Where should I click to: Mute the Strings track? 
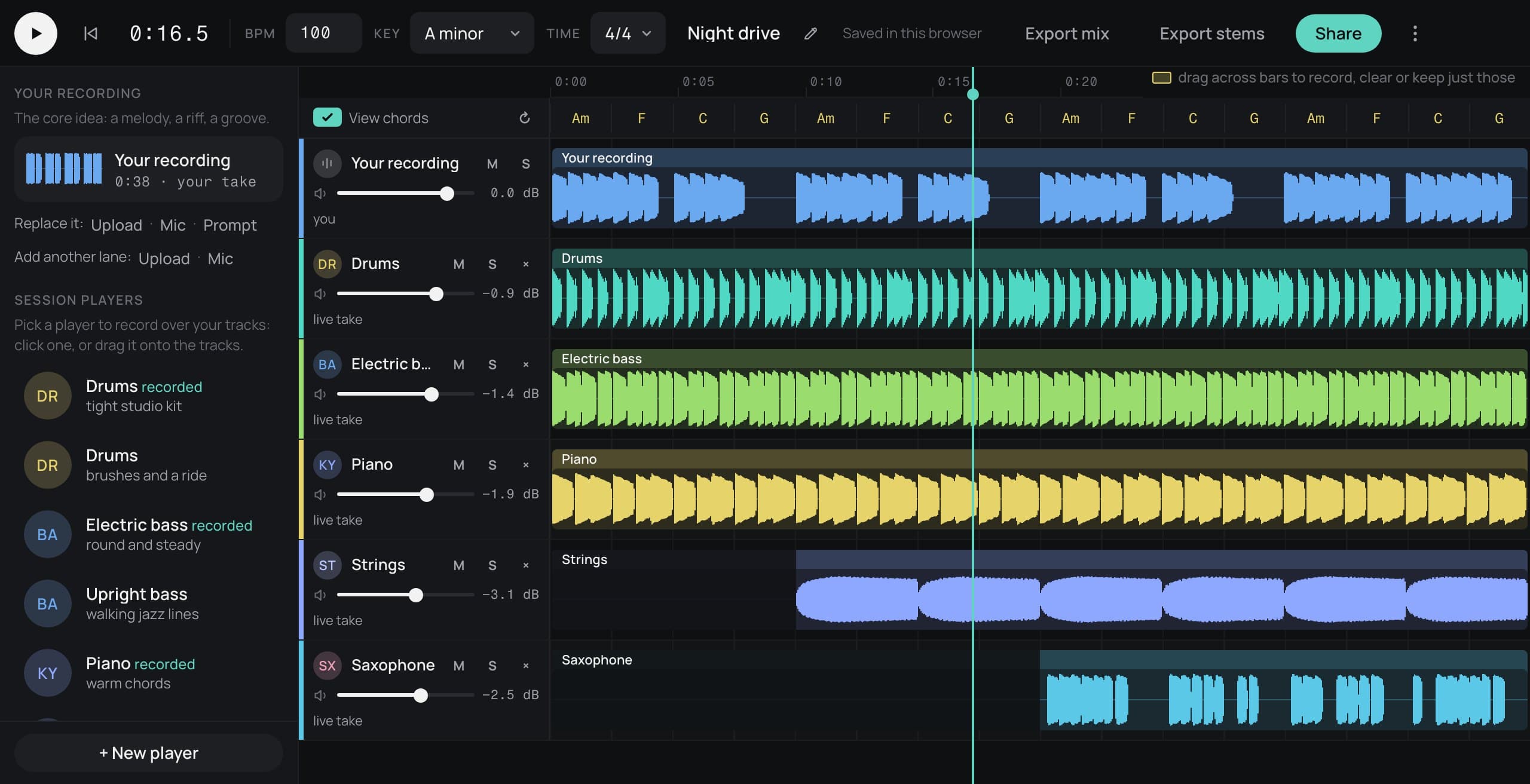coord(459,565)
